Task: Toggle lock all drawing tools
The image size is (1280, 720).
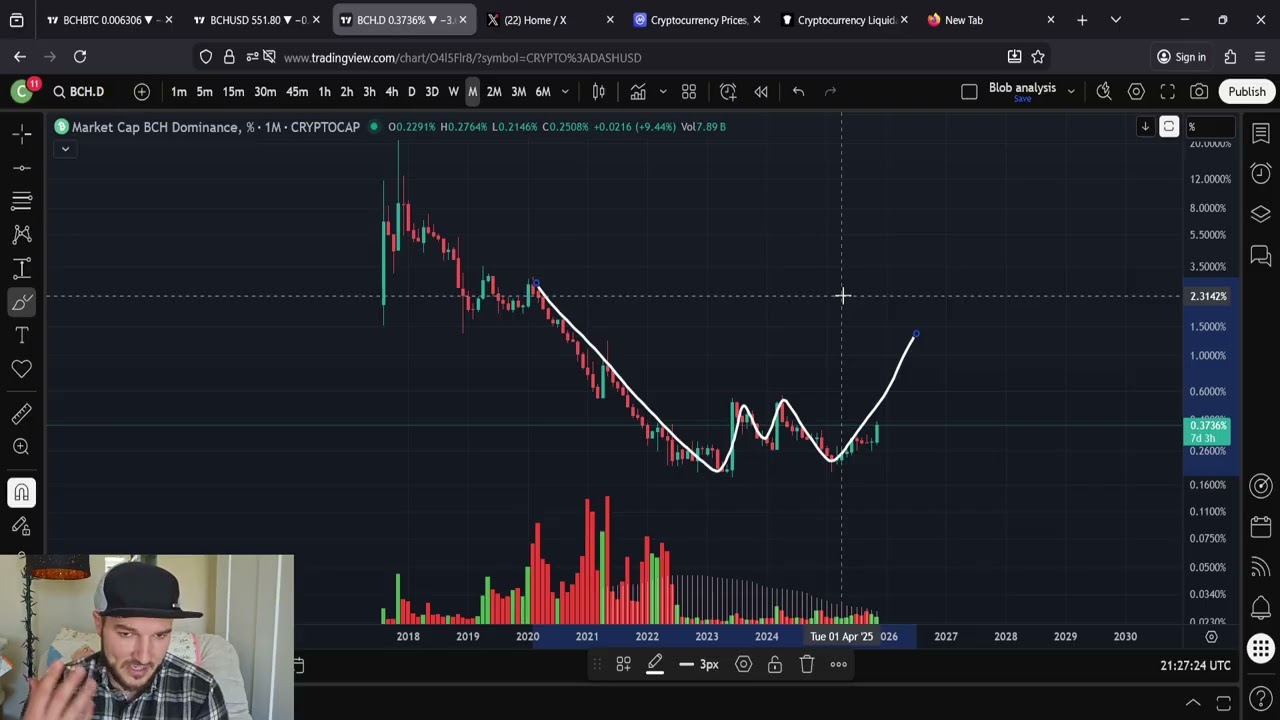Action: click(22, 526)
